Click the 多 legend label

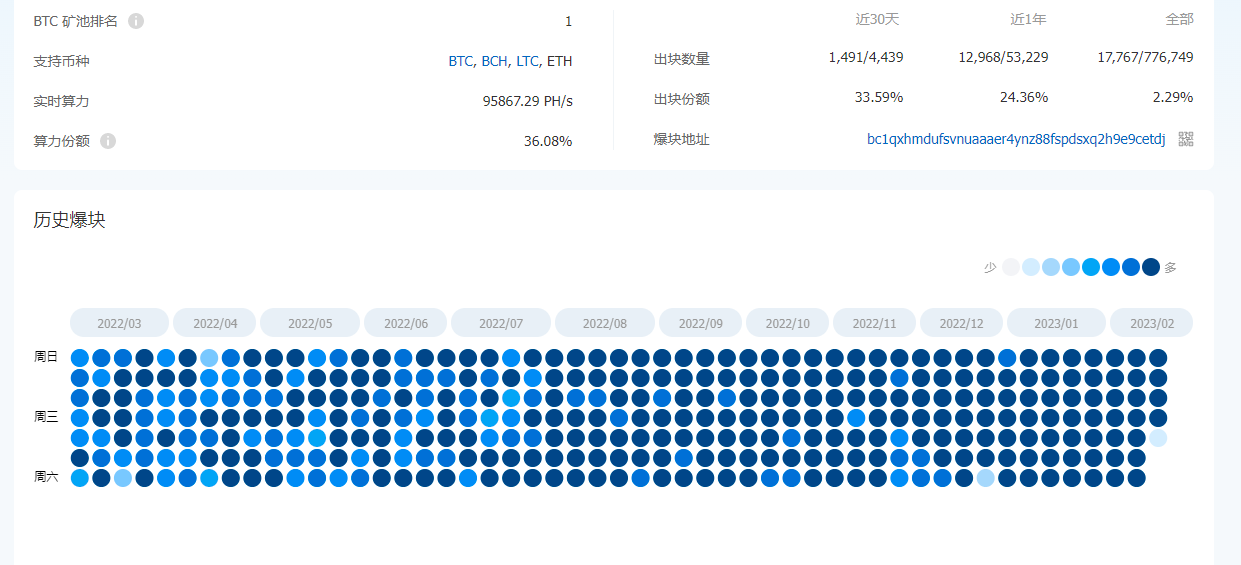coord(1170,267)
